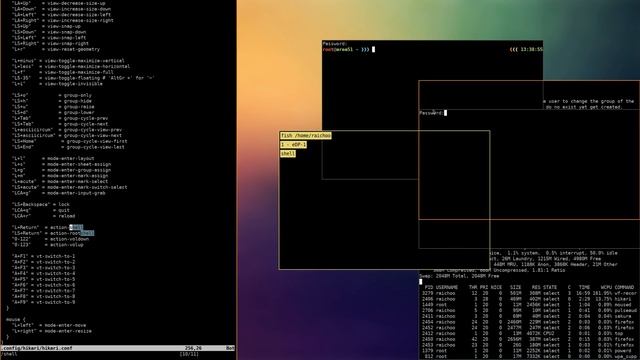This screenshot has width=640, height=360.
Task: Click the "action-root-shell" line
Action: point(53,233)
